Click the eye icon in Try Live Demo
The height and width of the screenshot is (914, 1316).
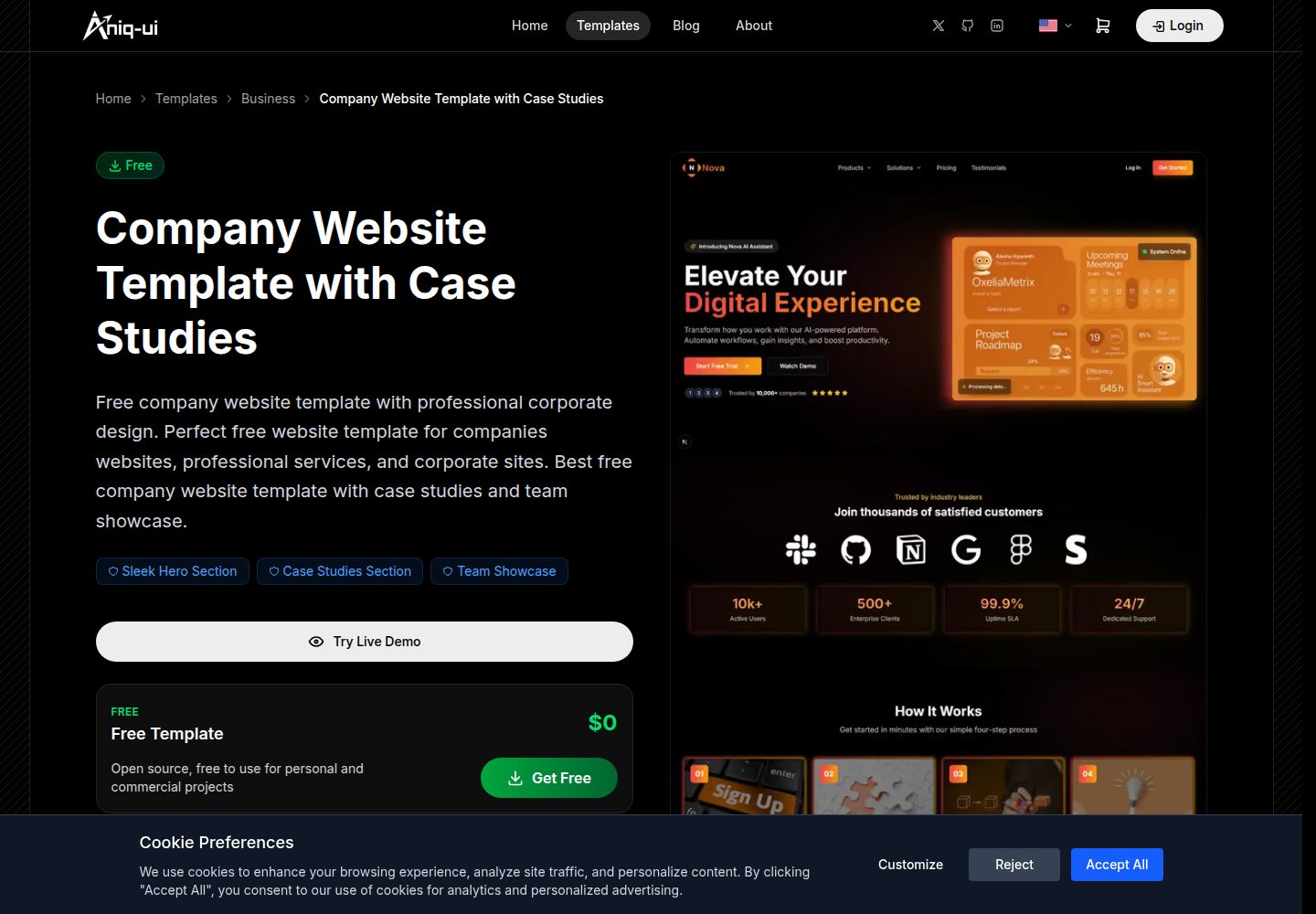pyautogui.click(x=316, y=642)
